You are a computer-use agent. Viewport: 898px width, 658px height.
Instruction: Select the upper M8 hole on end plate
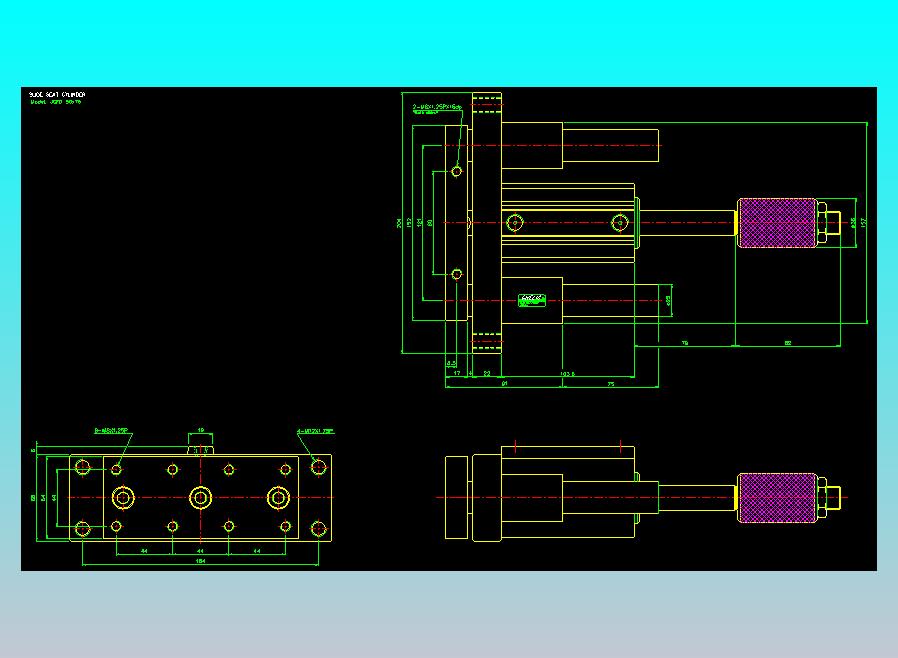click(x=456, y=171)
